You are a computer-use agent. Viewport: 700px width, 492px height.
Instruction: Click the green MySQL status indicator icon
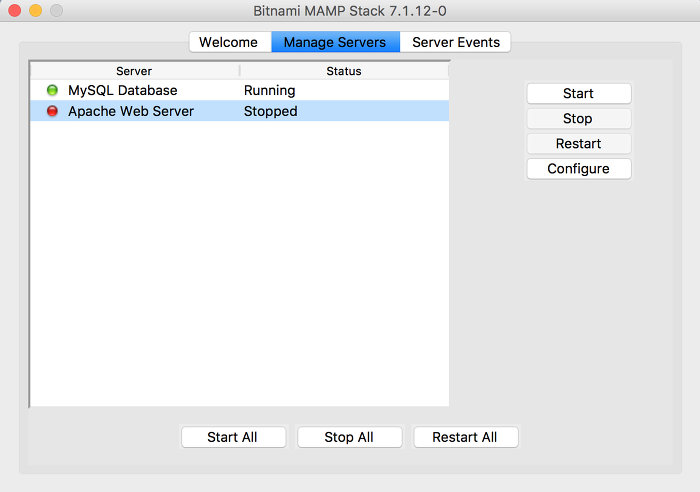click(x=52, y=90)
